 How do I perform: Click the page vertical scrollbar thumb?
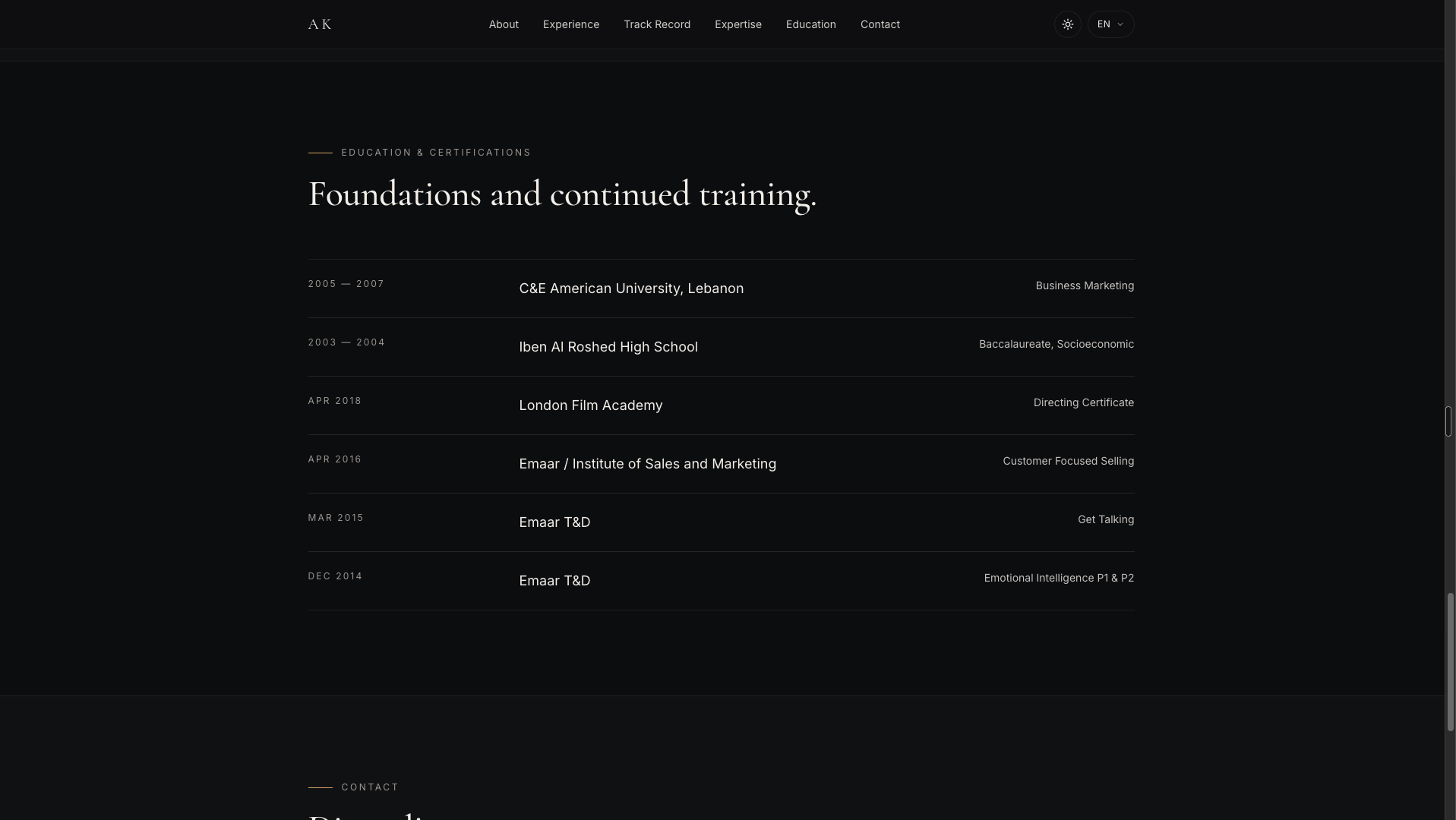click(x=1449, y=662)
